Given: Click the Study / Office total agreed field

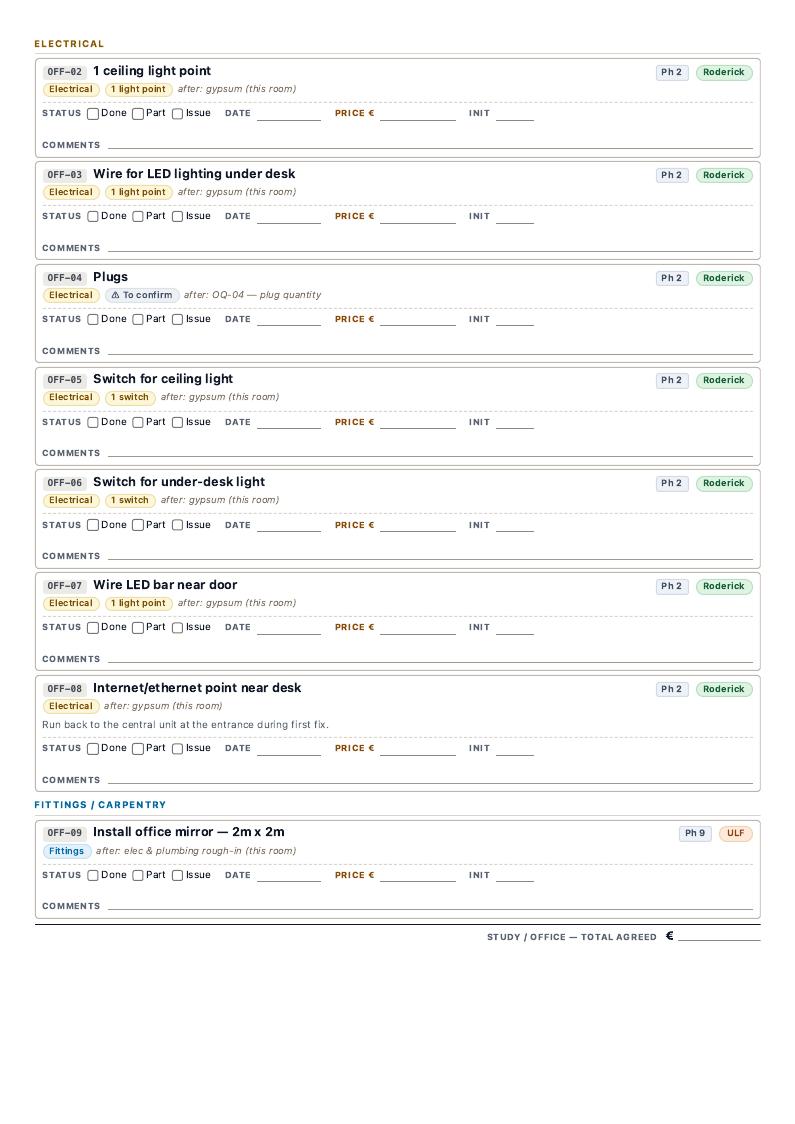Looking at the screenshot, I should point(719,937).
